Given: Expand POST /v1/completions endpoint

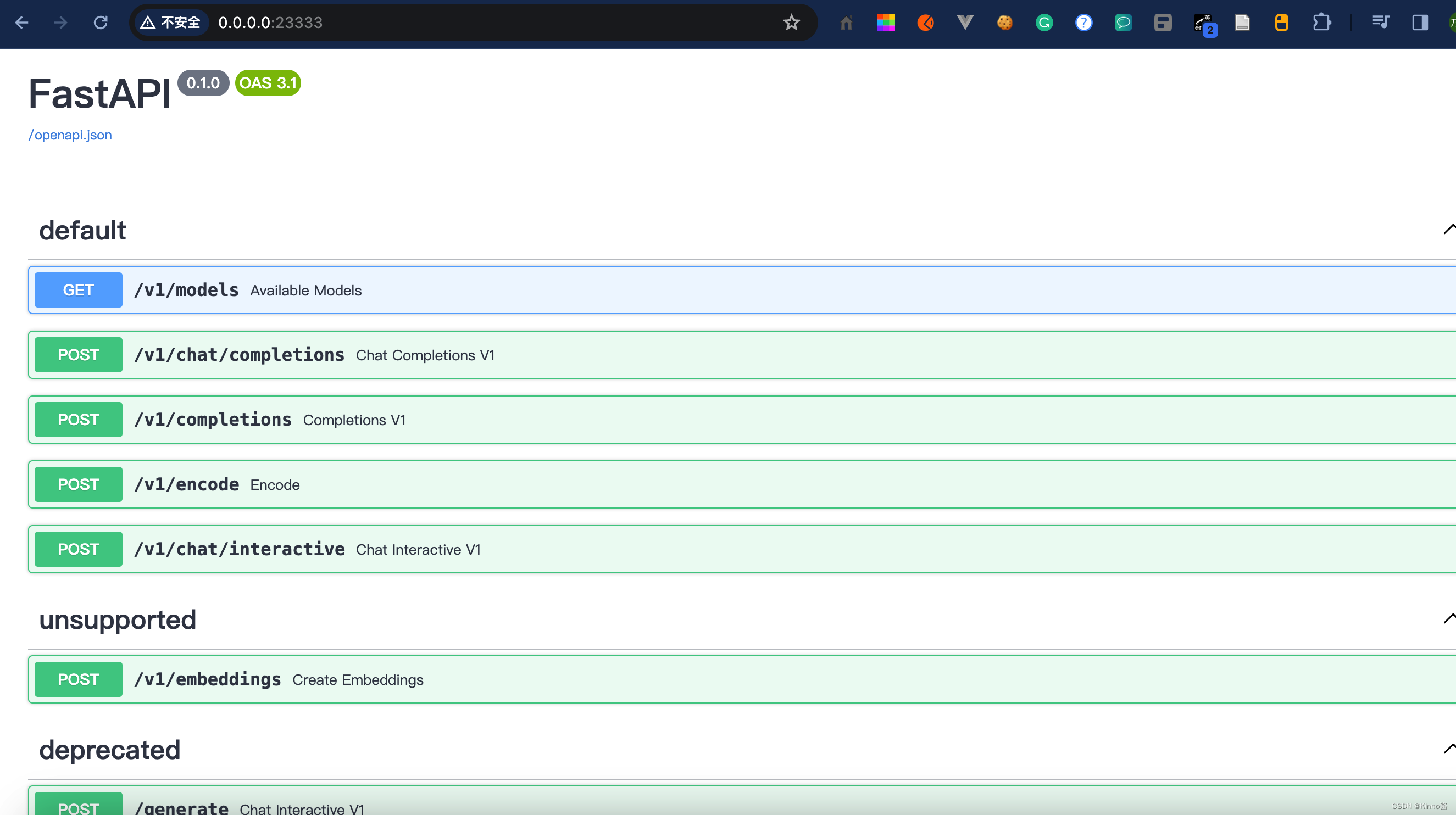Looking at the screenshot, I should (742, 420).
